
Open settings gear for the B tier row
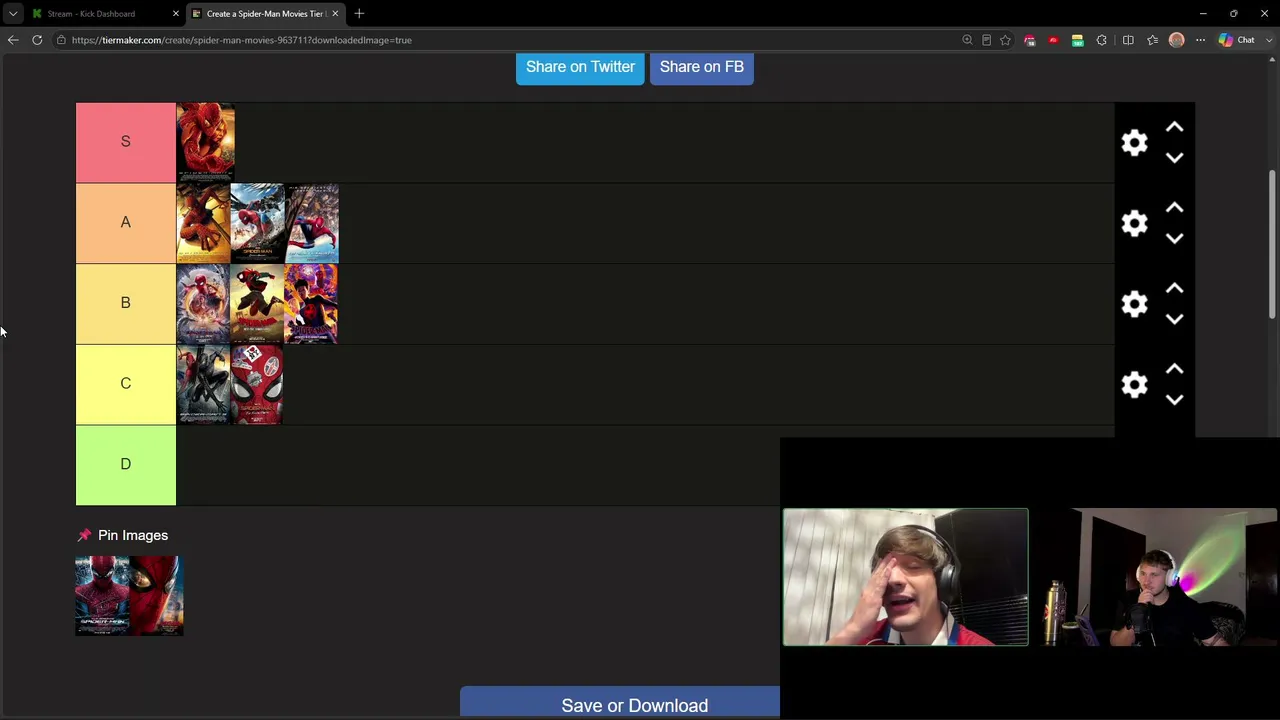[1134, 304]
